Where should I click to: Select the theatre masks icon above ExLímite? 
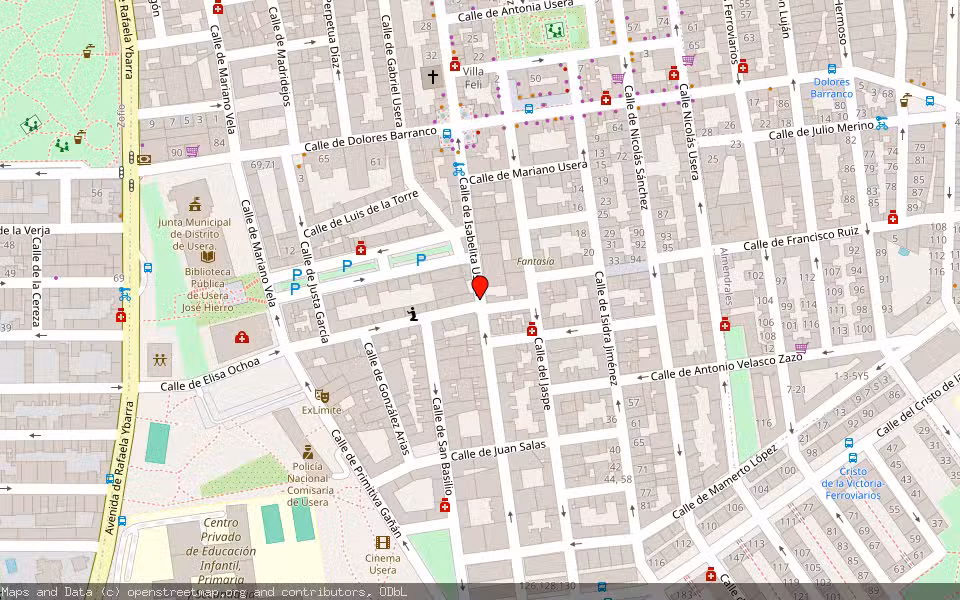tap(322, 396)
